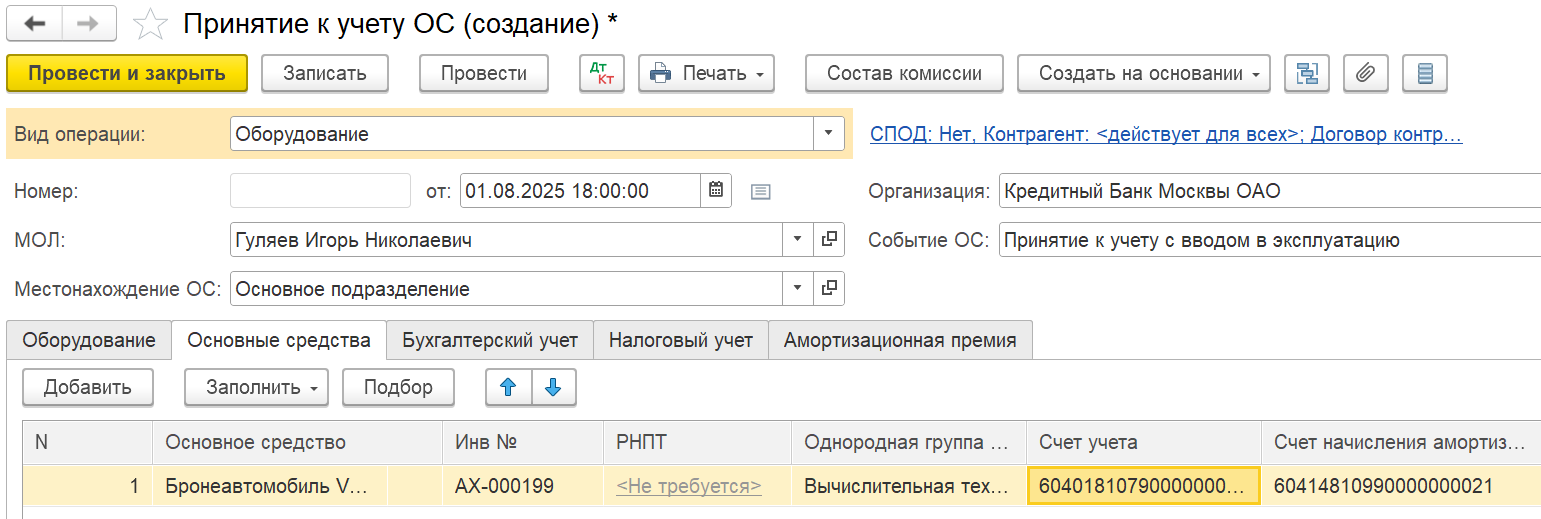Select the Счет учета cell in row 1
Image resolution: width=1541 pixels, height=519 pixels.
coord(1143,487)
